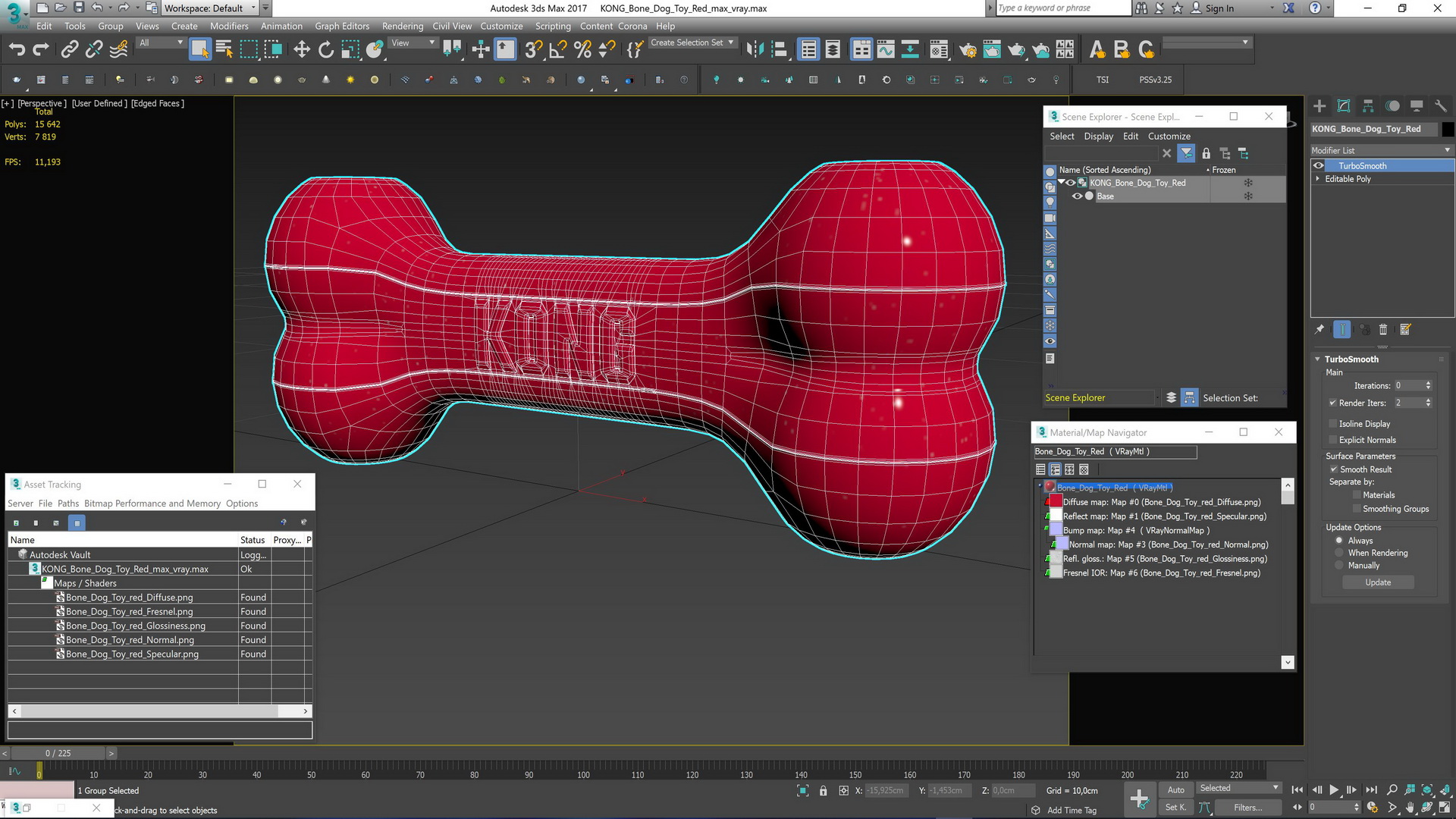Expand the Editable Poly modifier entry

pyautogui.click(x=1317, y=179)
